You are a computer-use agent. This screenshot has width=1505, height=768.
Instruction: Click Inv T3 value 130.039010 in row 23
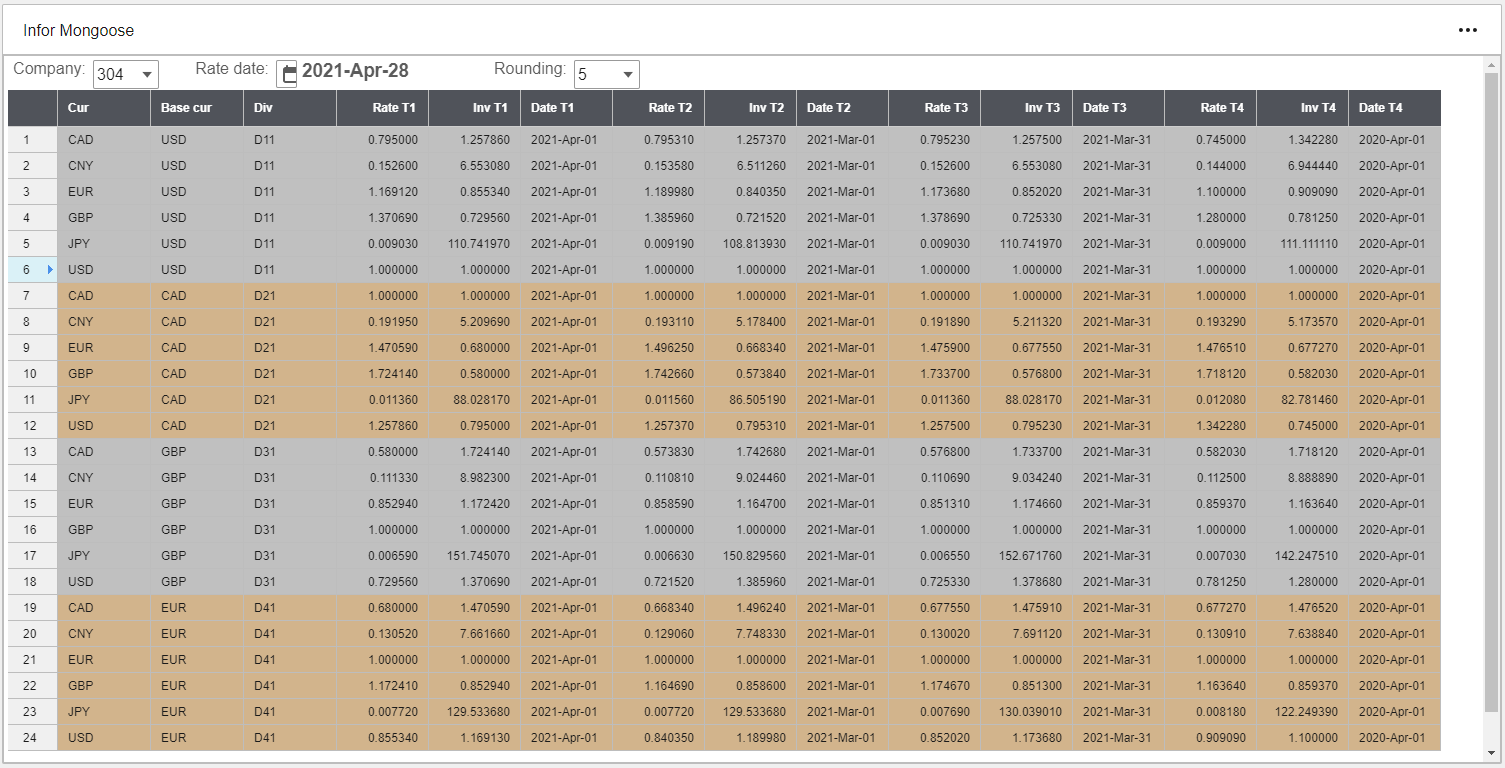point(1027,711)
